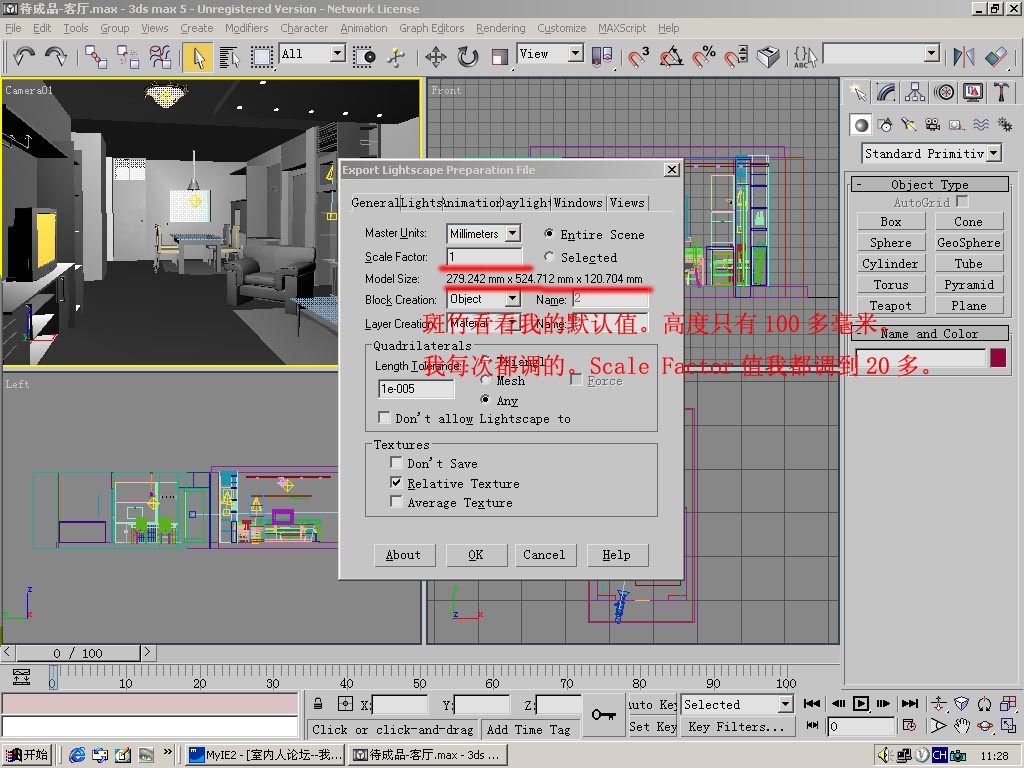This screenshot has width=1024, height=768.
Task: Click the Cancel button in export dialog
Action: (x=544, y=555)
